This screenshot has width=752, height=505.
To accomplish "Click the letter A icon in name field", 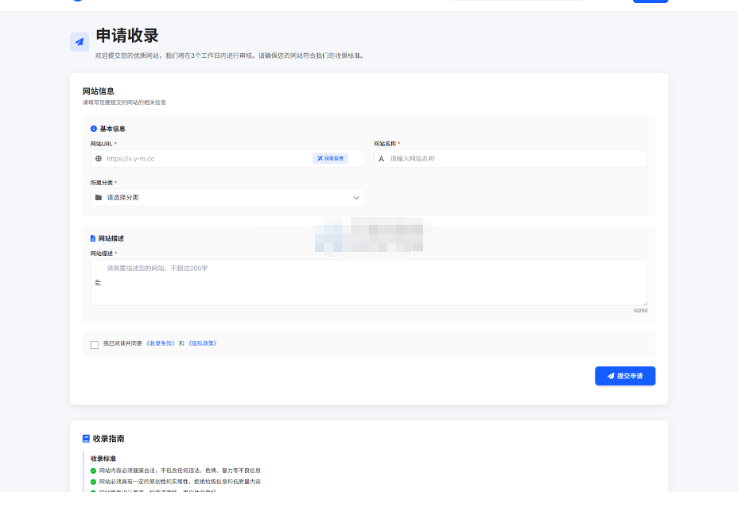I will pos(381,158).
